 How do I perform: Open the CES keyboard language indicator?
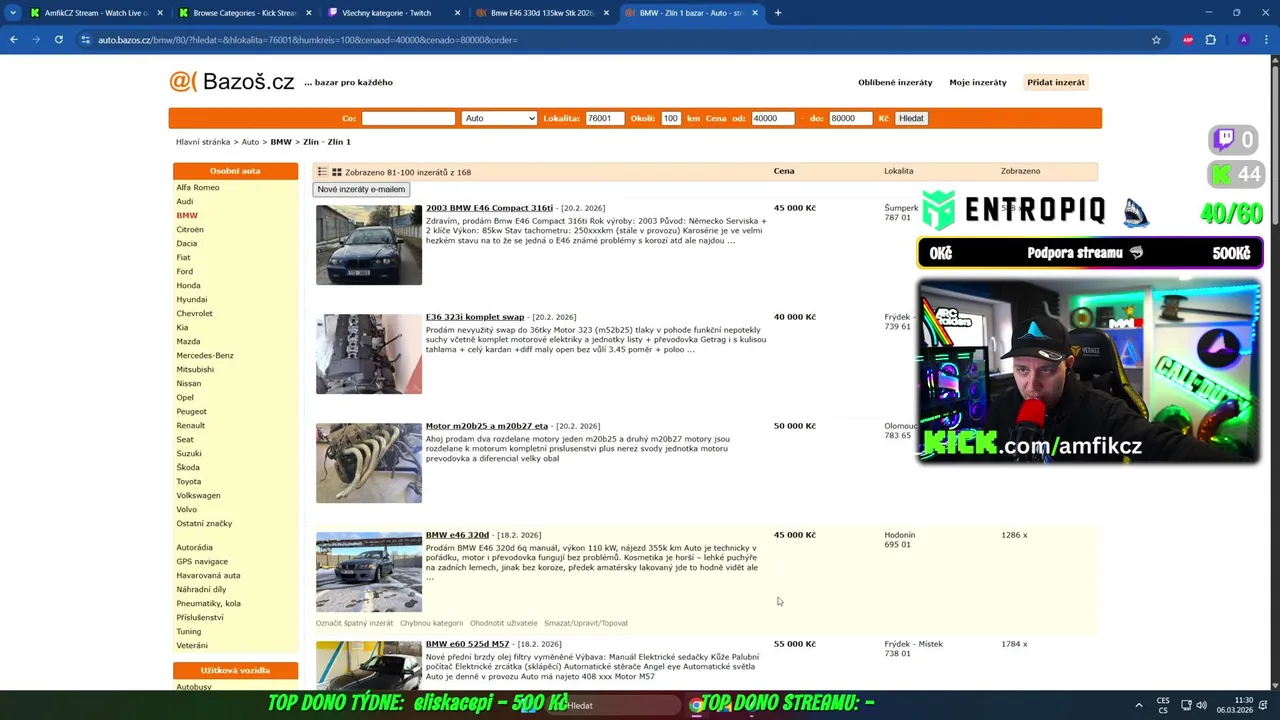point(1163,705)
